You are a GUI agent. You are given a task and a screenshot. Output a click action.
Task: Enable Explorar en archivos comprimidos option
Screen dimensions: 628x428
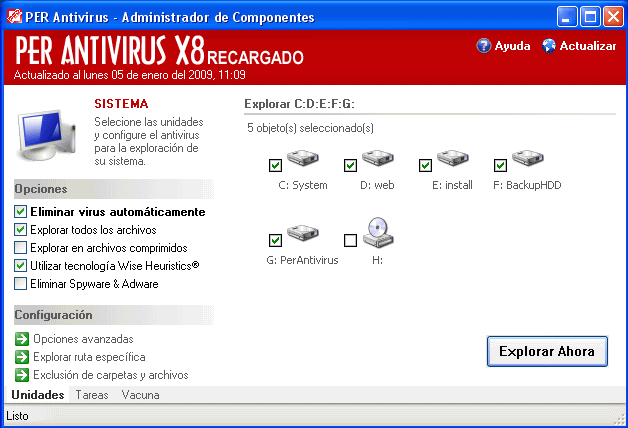tap(21, 248)
